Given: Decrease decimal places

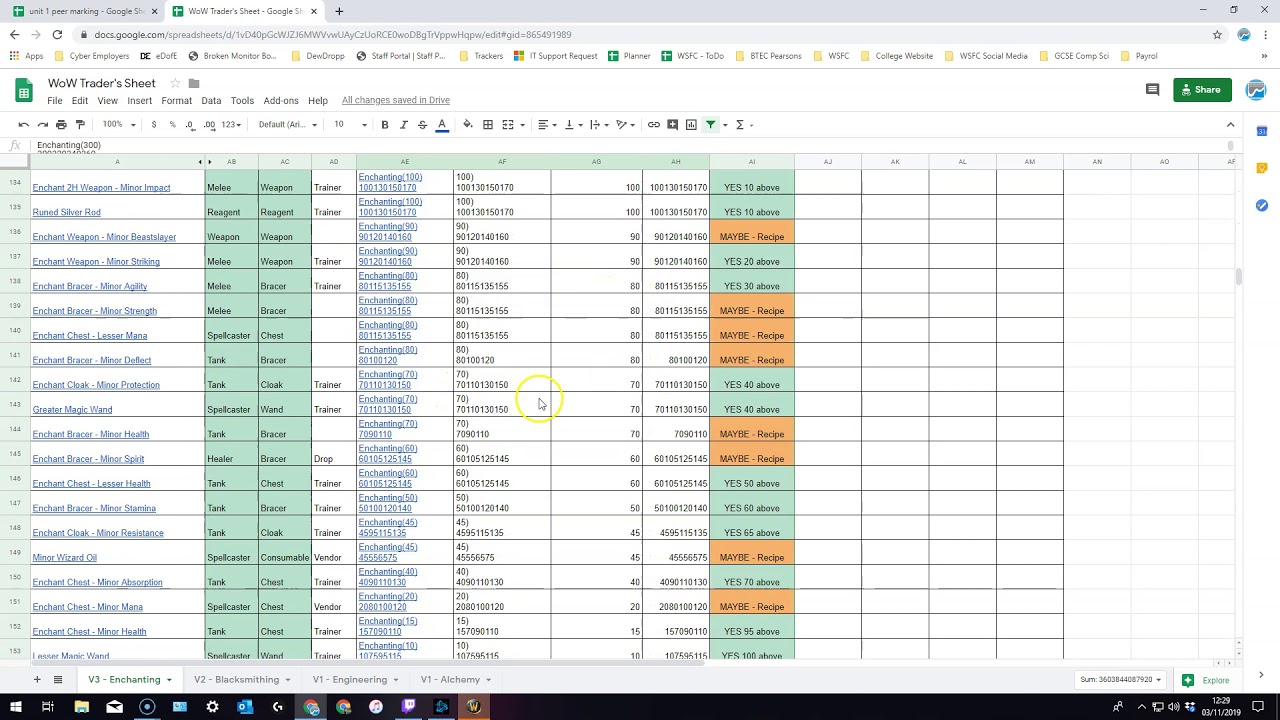Looking at the screenshot, I should click(190, 125).
